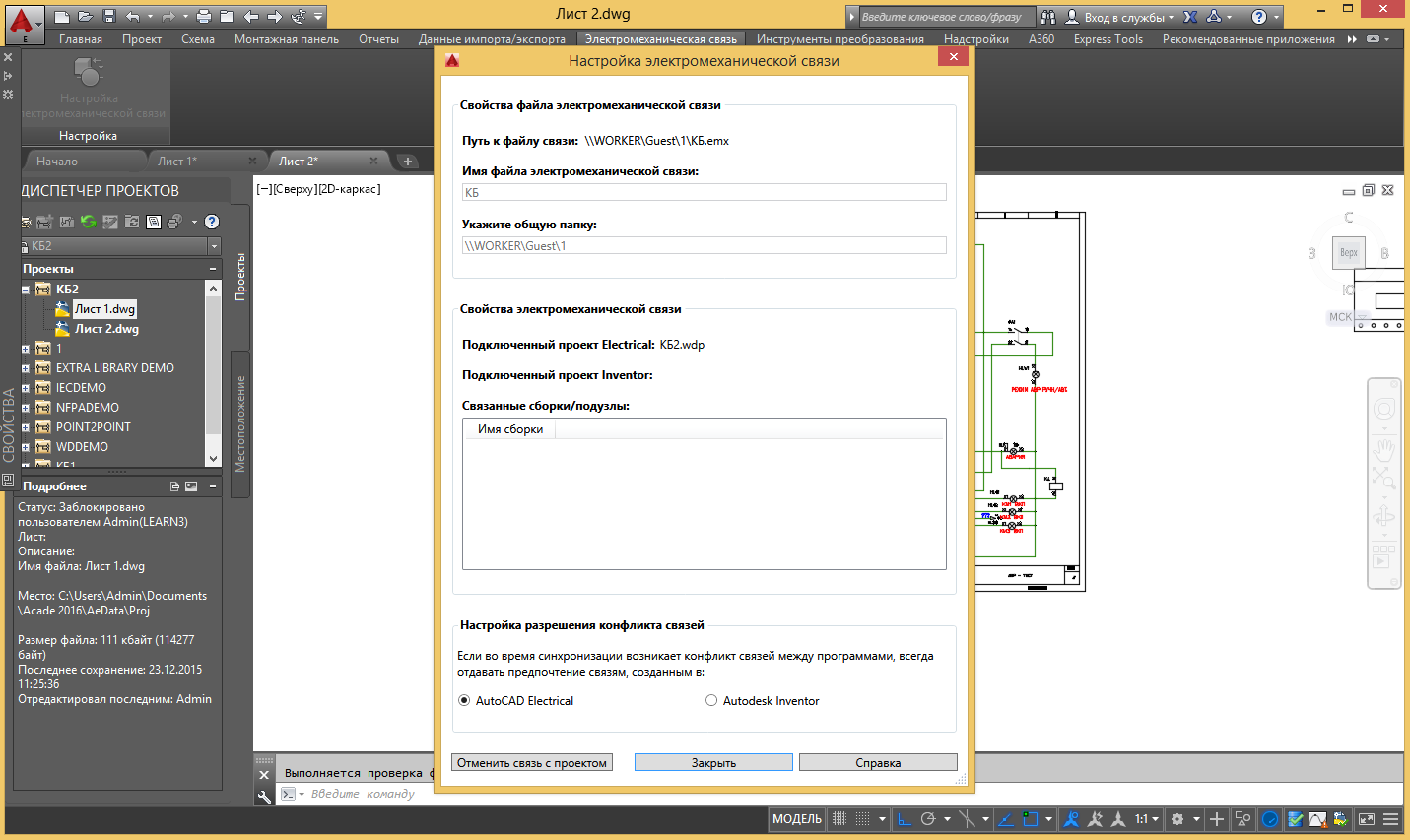The height and width of the screenshot is (840, 1410).
Task: Click the workspace switching gear icon
Action: point(1177,819)
